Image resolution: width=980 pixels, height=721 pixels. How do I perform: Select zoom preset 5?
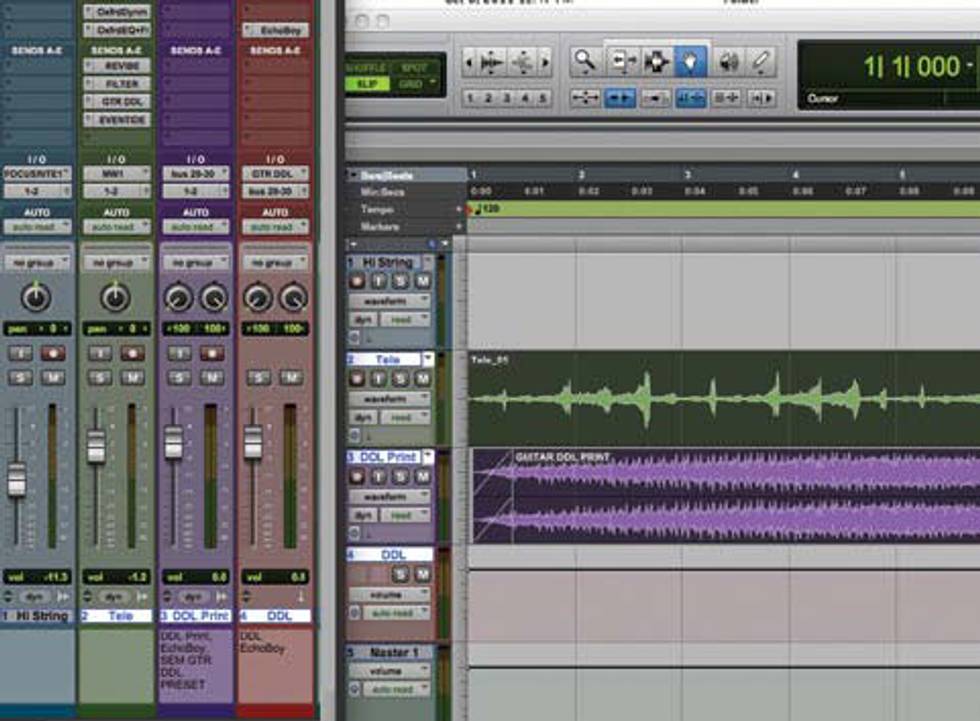click(543, 98)
